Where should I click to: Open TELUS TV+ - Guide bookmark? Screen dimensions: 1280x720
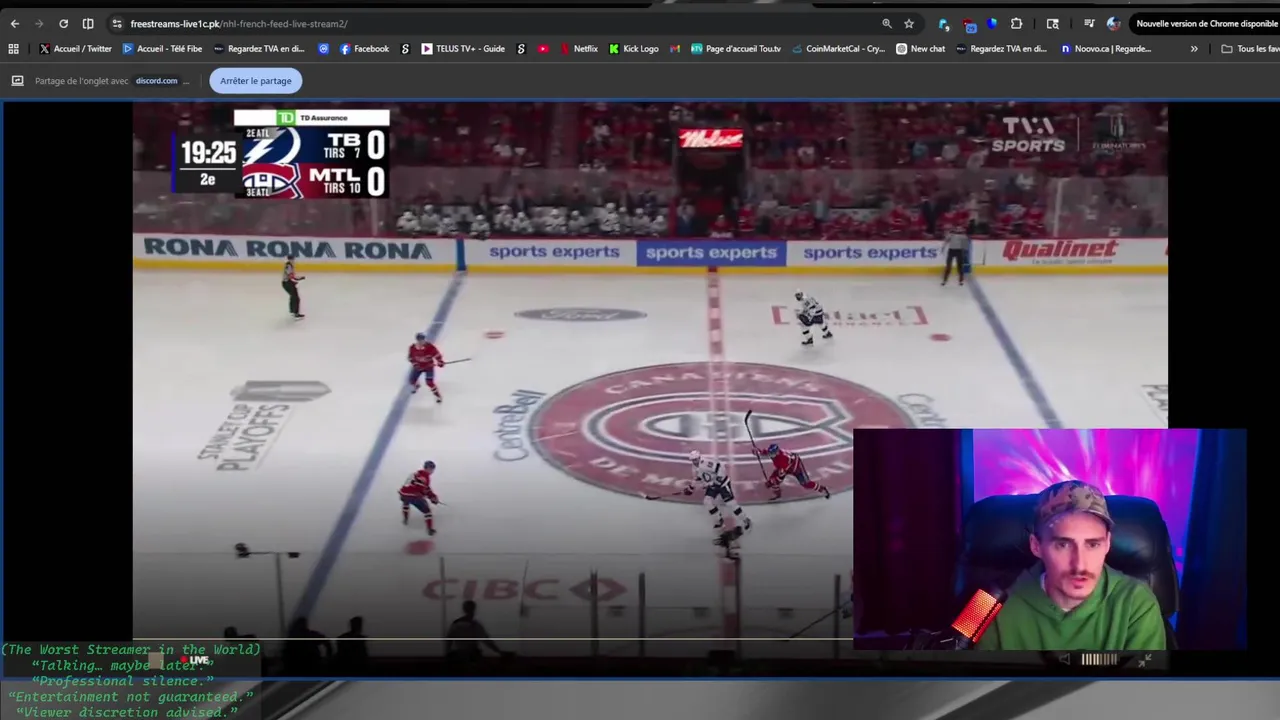(463, 48)
